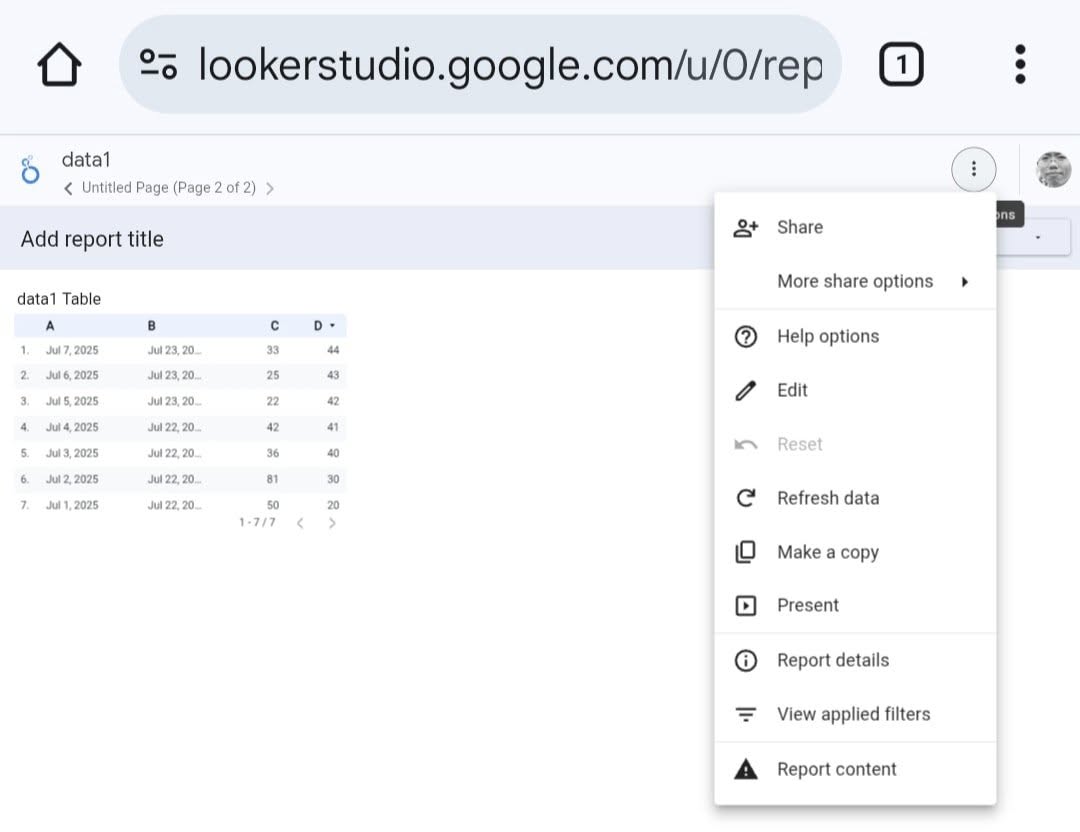
Task: Select View applied filters
Action: tap(853, 714)
